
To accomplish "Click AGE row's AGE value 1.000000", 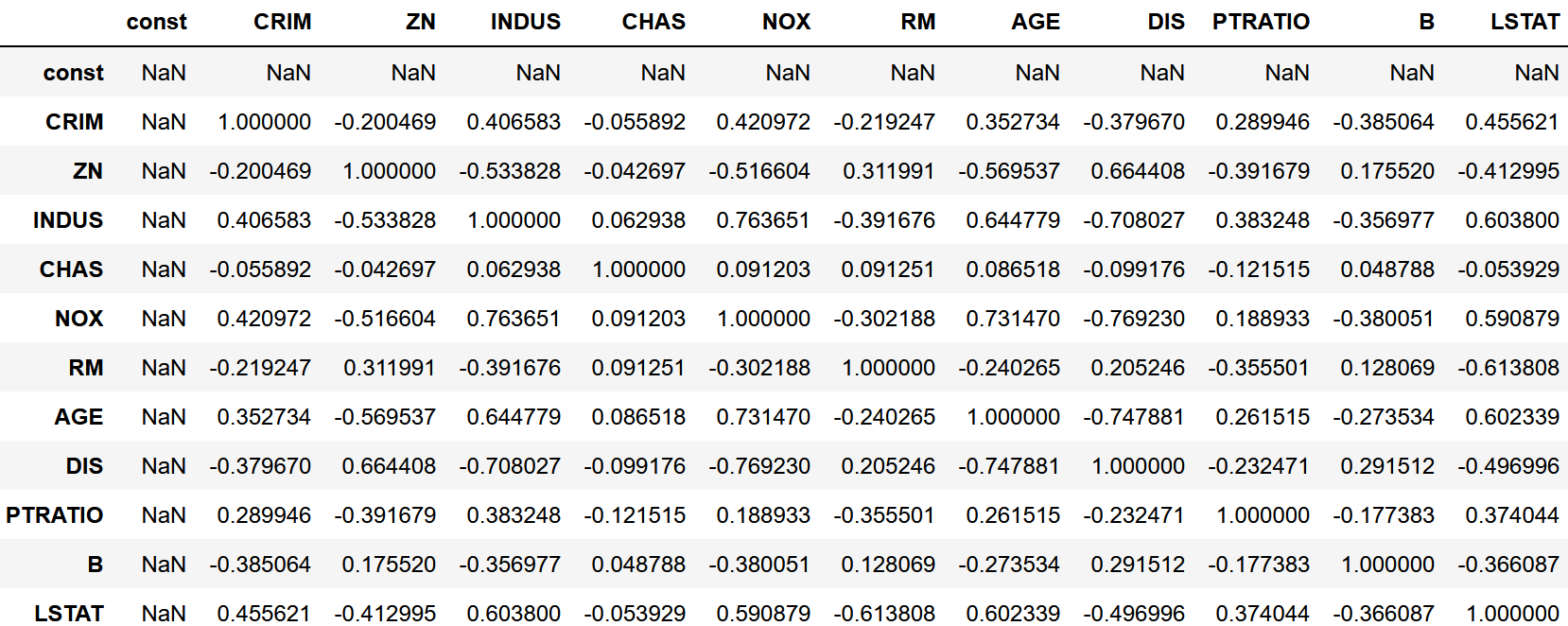I will 1013,417.
